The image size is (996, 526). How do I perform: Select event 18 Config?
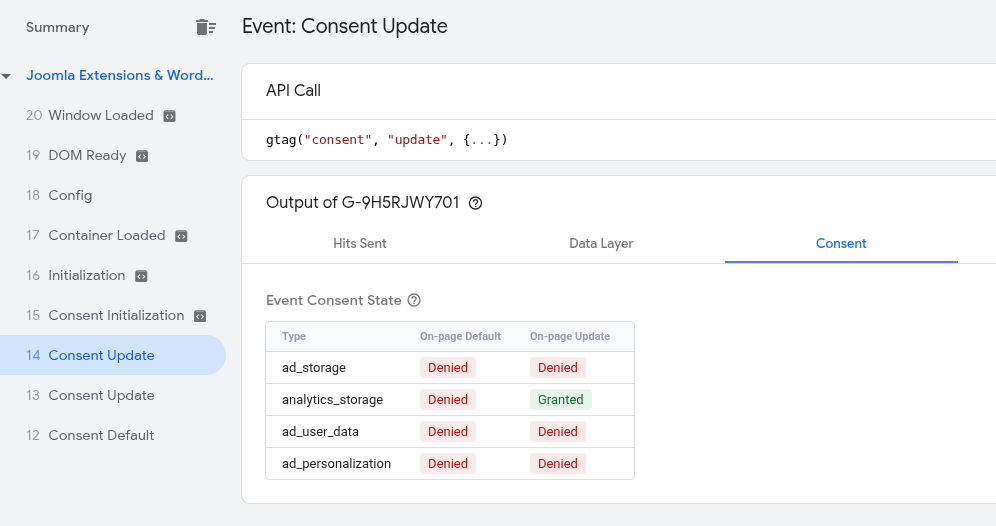pyautogui.click(x=59, y=196)
